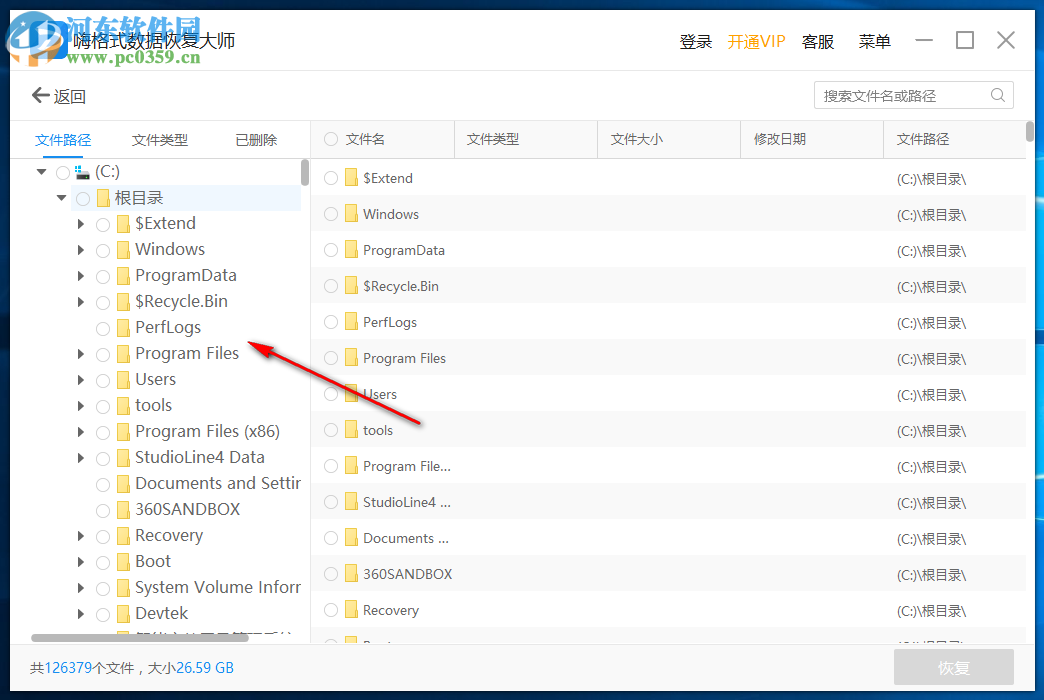Expand the ProgramData tree node
Image resolution: width=1044 pixels, height=700 pixels.
coord(81,276)
